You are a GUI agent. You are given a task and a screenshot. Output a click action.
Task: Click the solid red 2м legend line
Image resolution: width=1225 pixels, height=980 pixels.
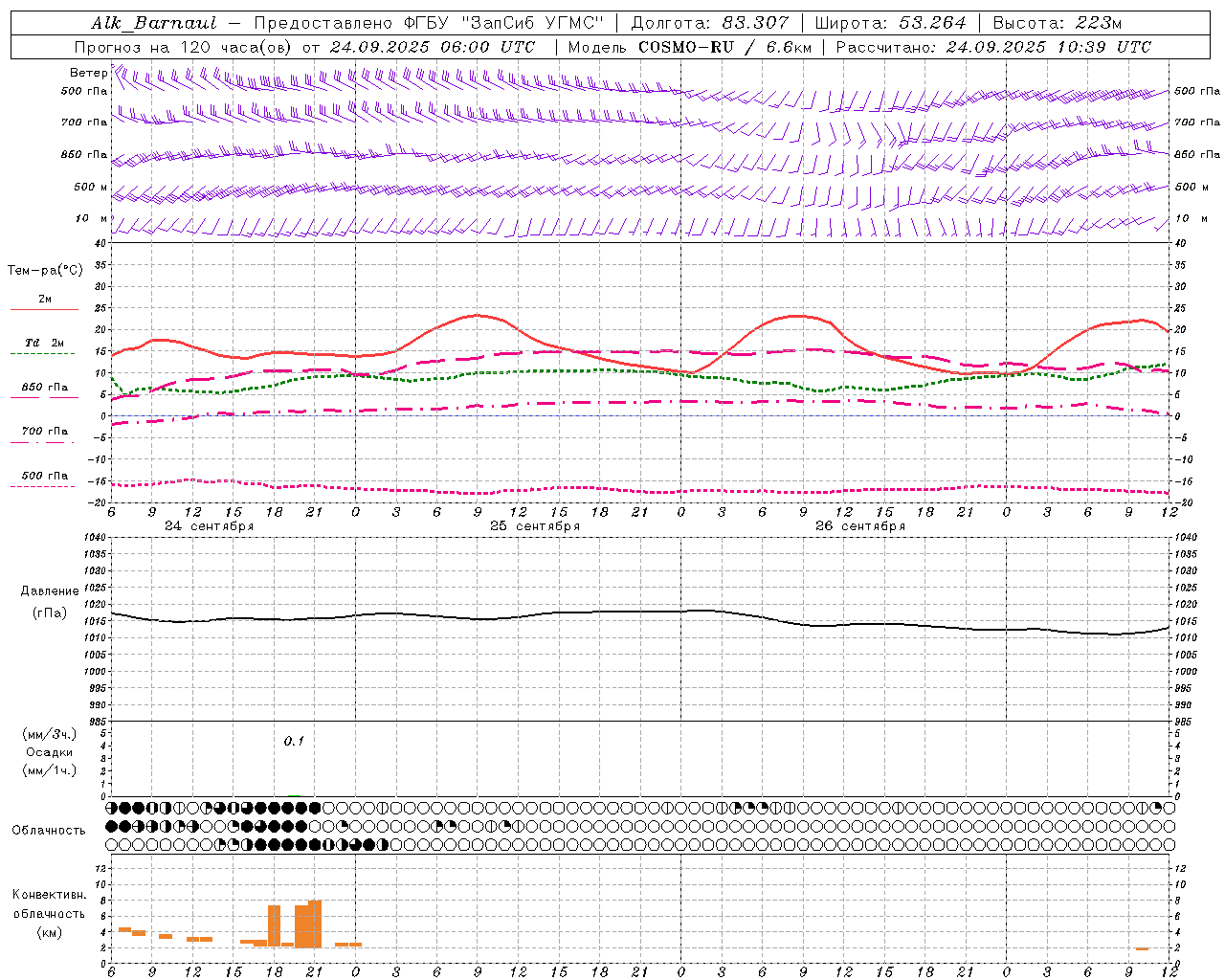click(x=44, y=309)
